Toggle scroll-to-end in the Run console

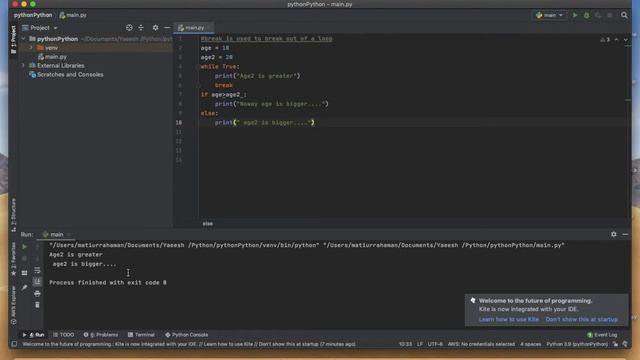pyautogui.click(x=37, y=282)
